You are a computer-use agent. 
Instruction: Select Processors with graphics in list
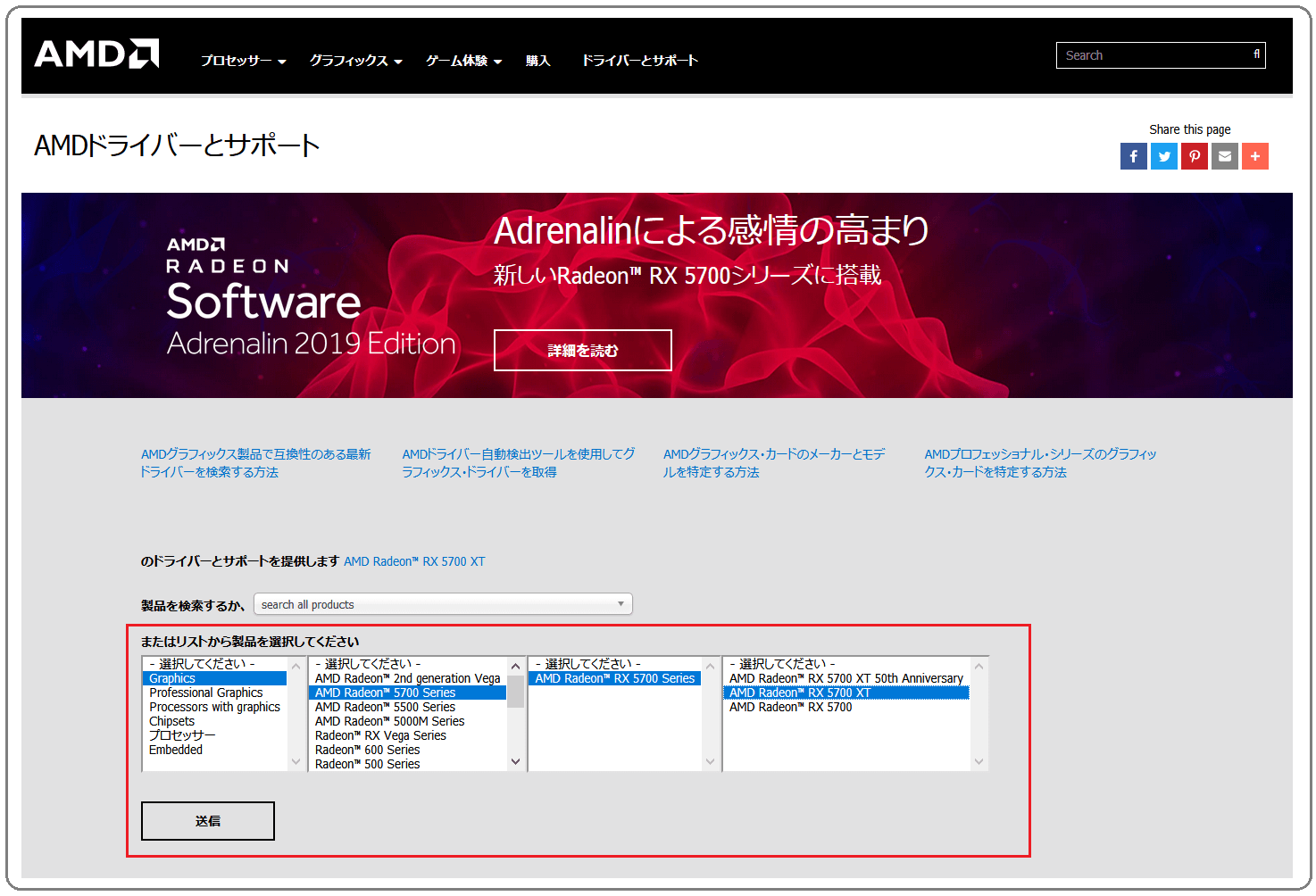(214, 707)
